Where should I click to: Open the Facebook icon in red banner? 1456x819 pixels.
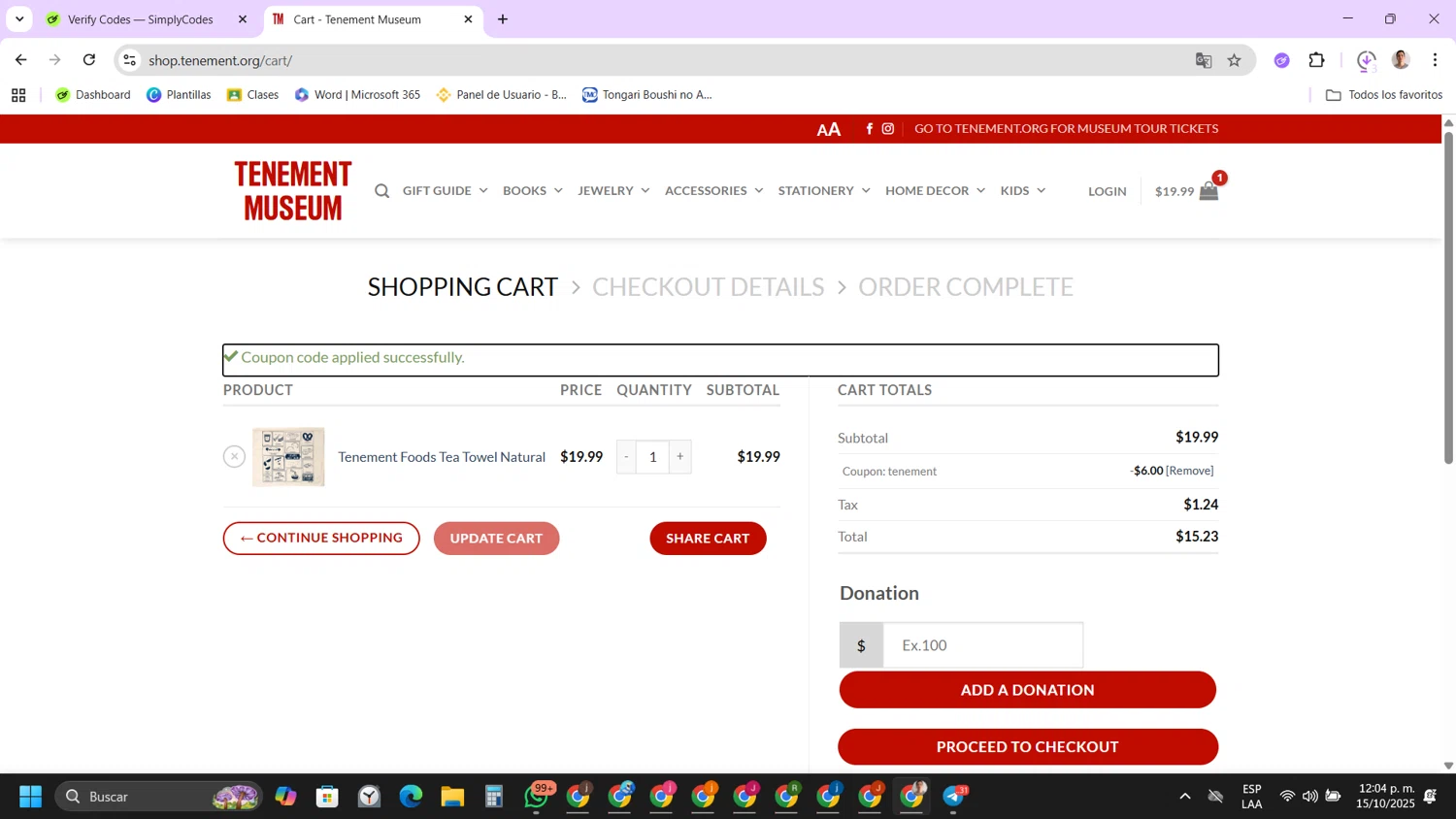(x=869, y=128)
